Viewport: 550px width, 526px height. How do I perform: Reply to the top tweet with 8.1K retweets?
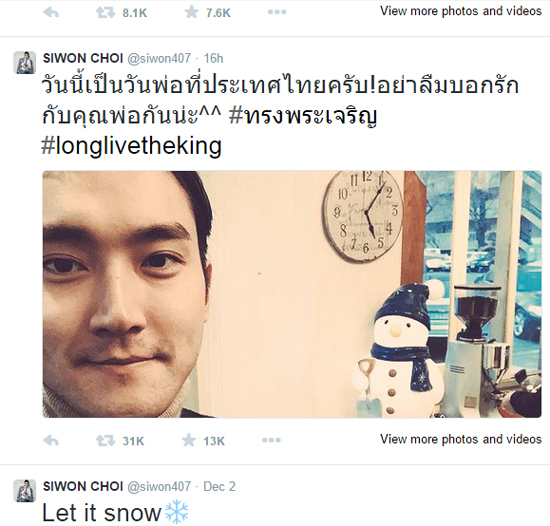(51, 13)
